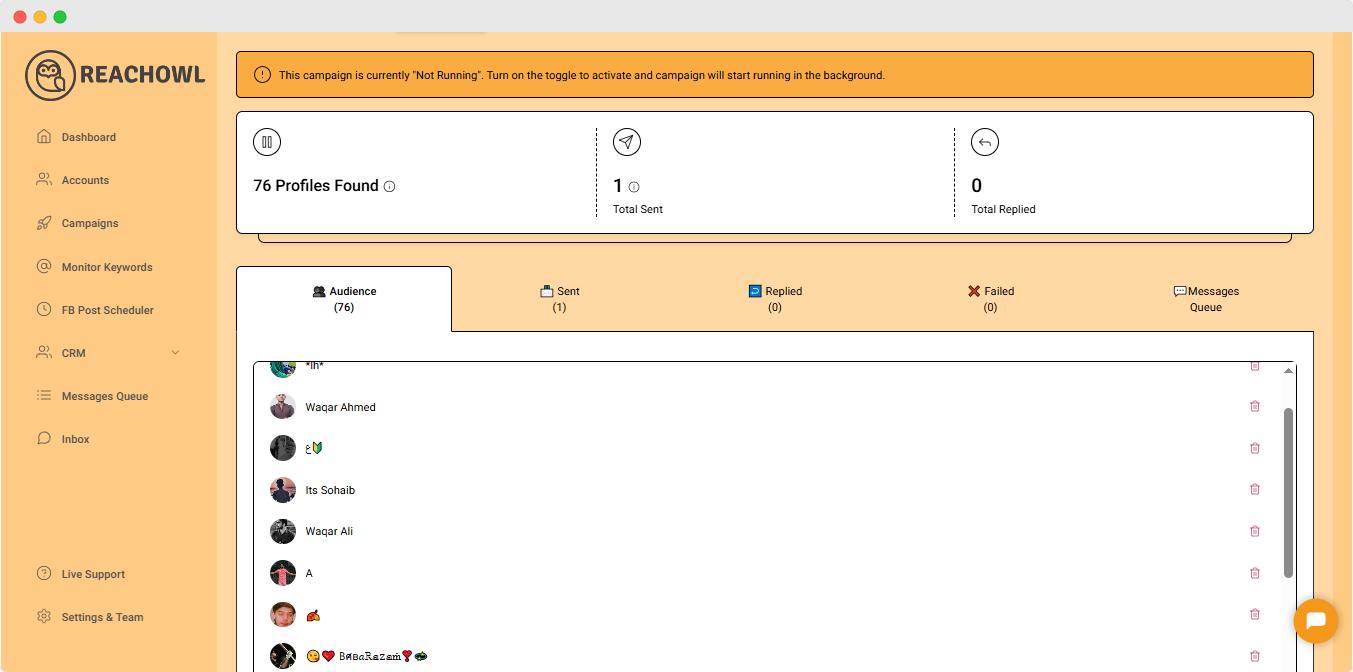The height and width of the screenshot is (672, 1353).
Task: Open the chat support bubble
Action: 1315,621
